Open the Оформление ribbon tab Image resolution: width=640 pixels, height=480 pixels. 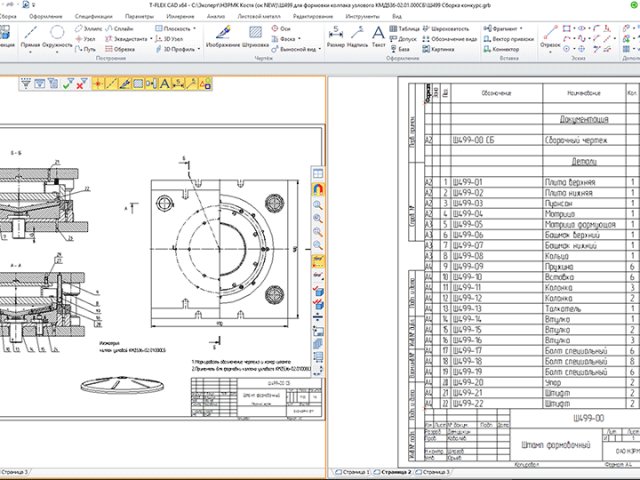pyautogui.click(x=46, y=16)
